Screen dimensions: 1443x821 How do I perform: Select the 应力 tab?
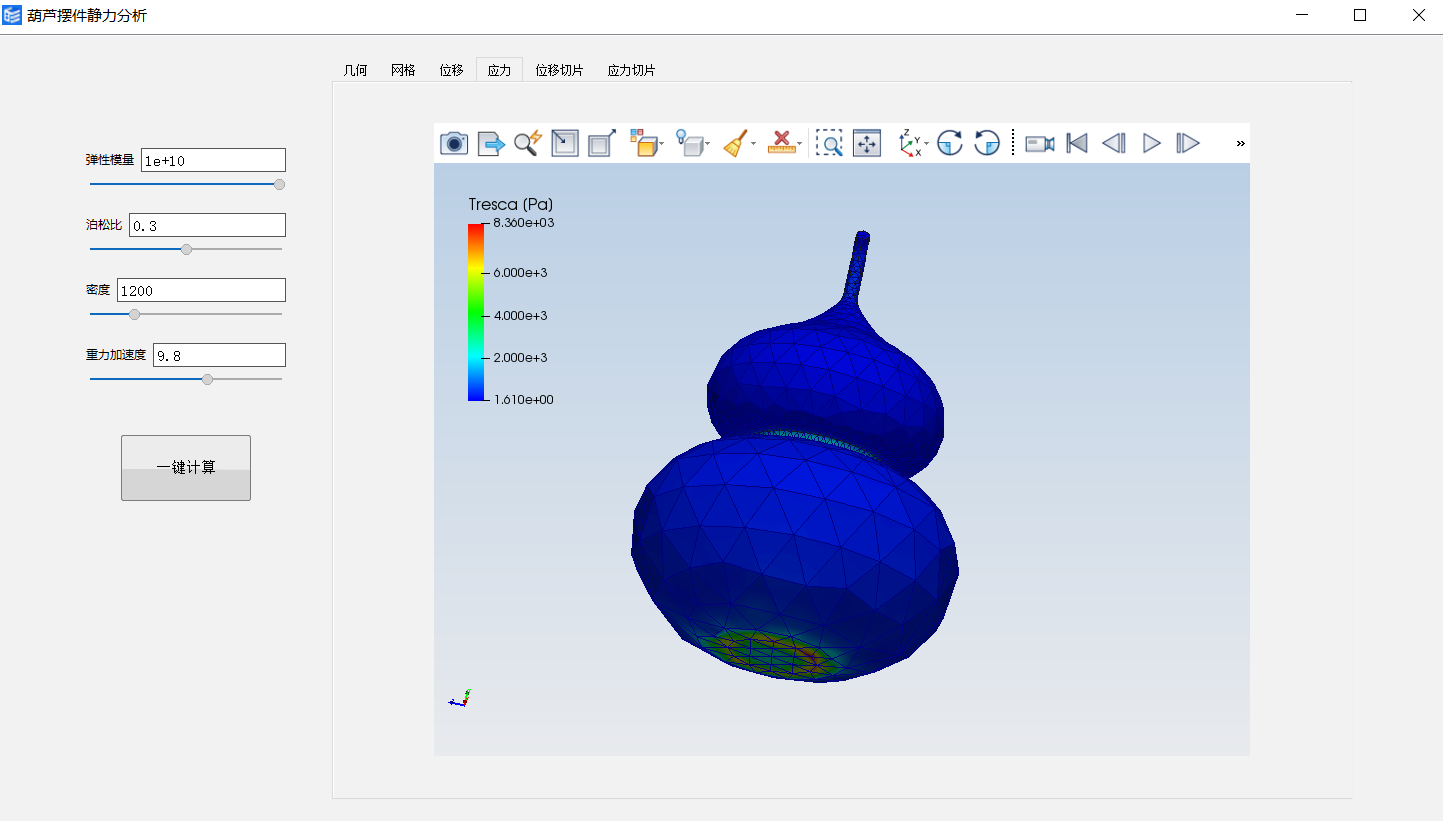(x=499, y=70)
